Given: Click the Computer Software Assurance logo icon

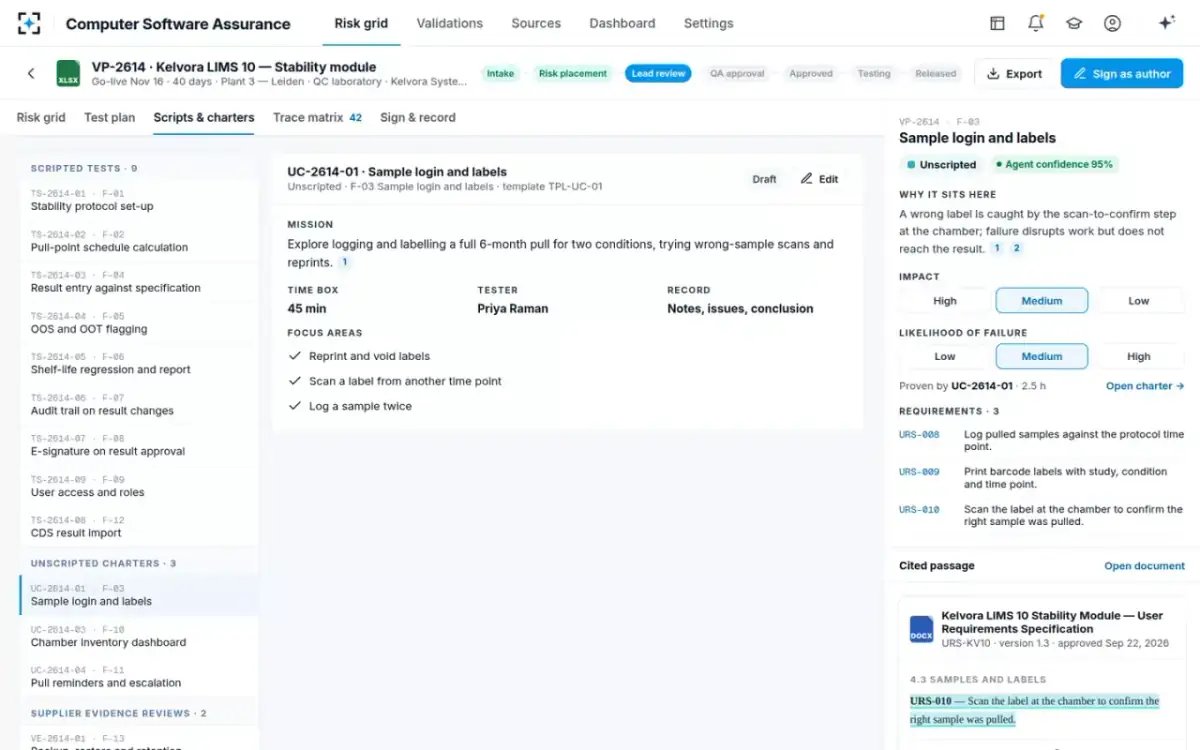Looking at the screenshot, I should pyautogui.click(x=29, y=23).
